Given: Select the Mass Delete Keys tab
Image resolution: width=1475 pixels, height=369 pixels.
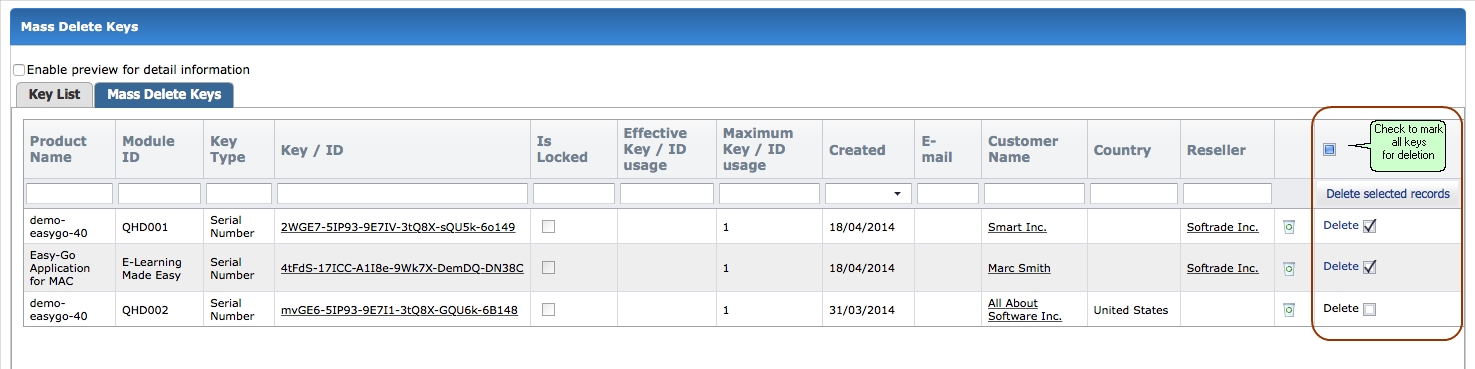Looking at the screenshot, I should (164, 95).
